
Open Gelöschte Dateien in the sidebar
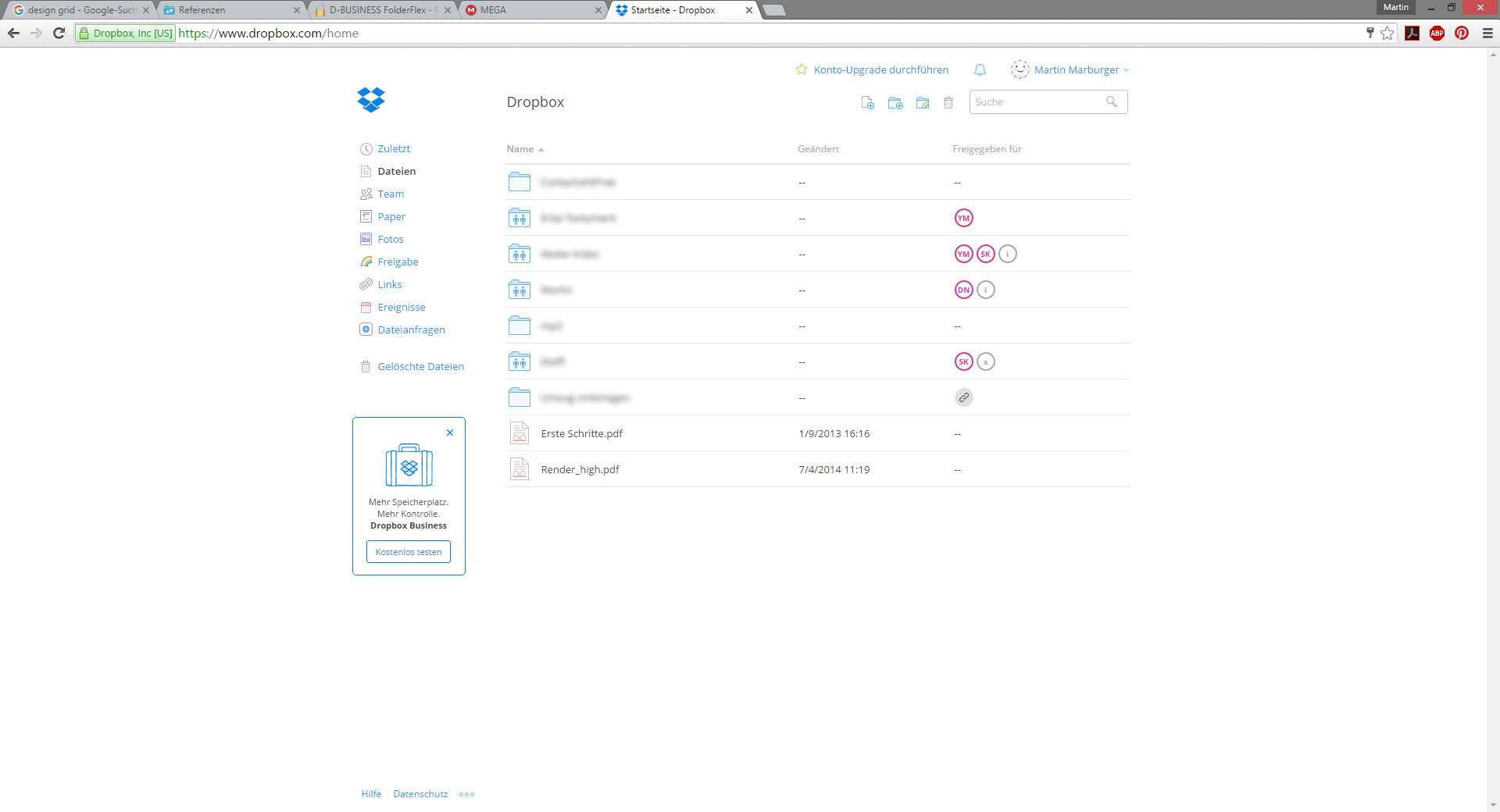click(x=420, y=366)
